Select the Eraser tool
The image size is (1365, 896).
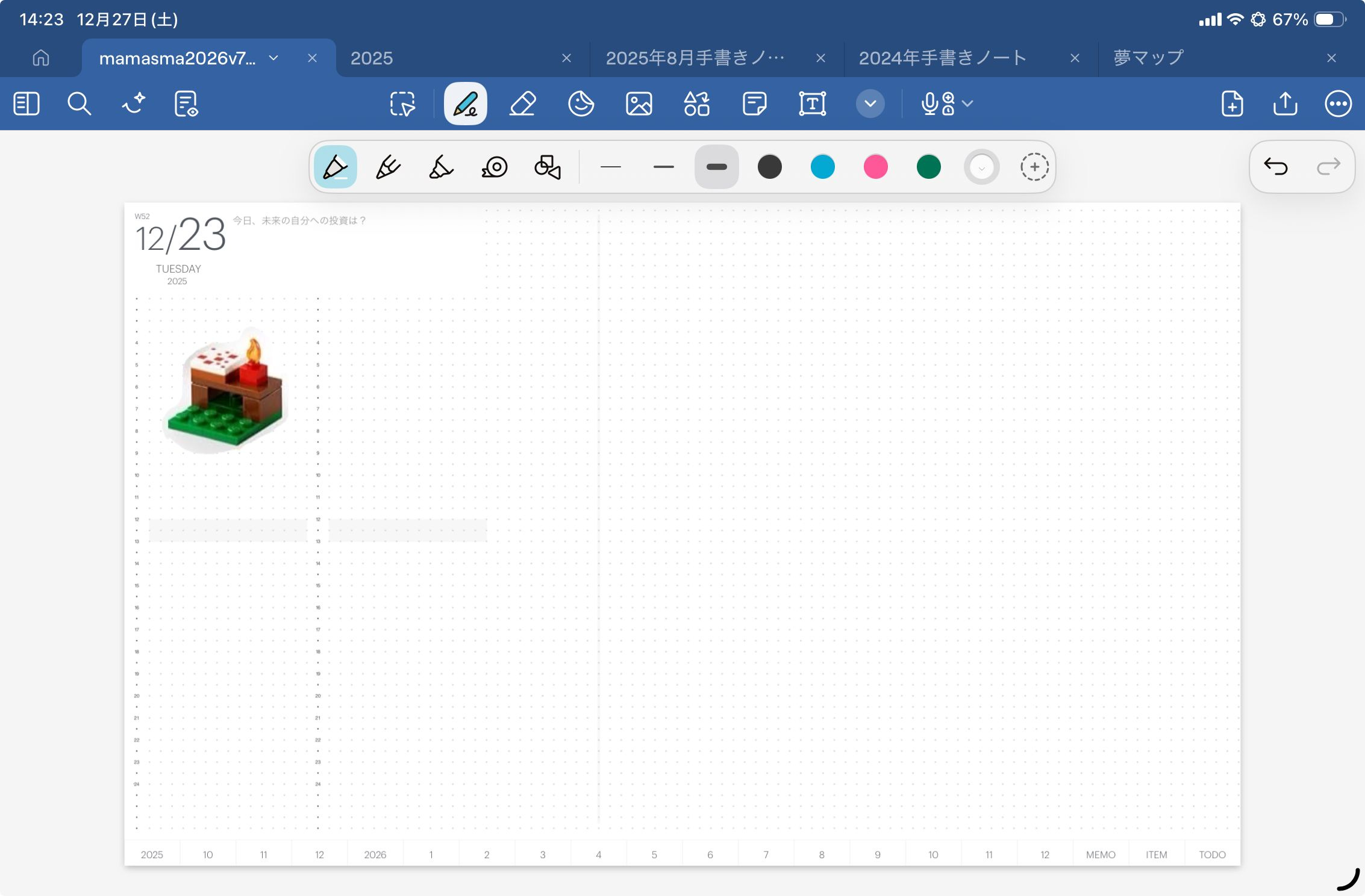tap(522, 104)
